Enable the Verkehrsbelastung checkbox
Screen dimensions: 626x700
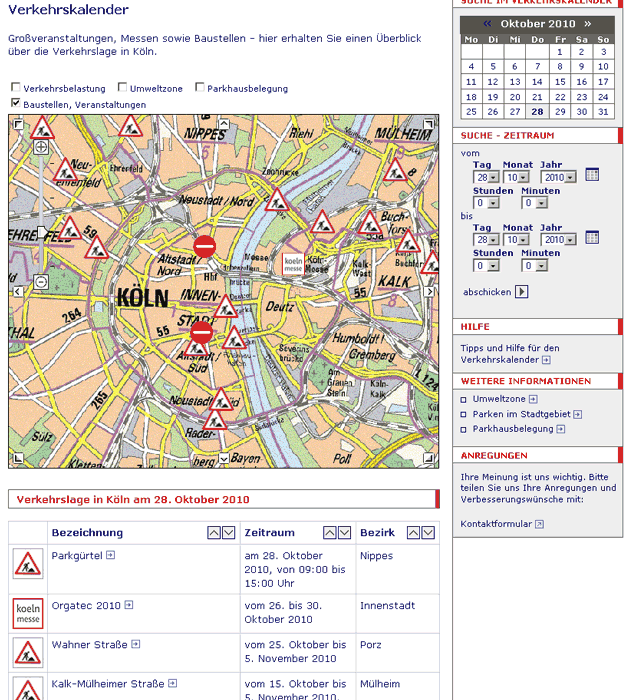[16, 87]
